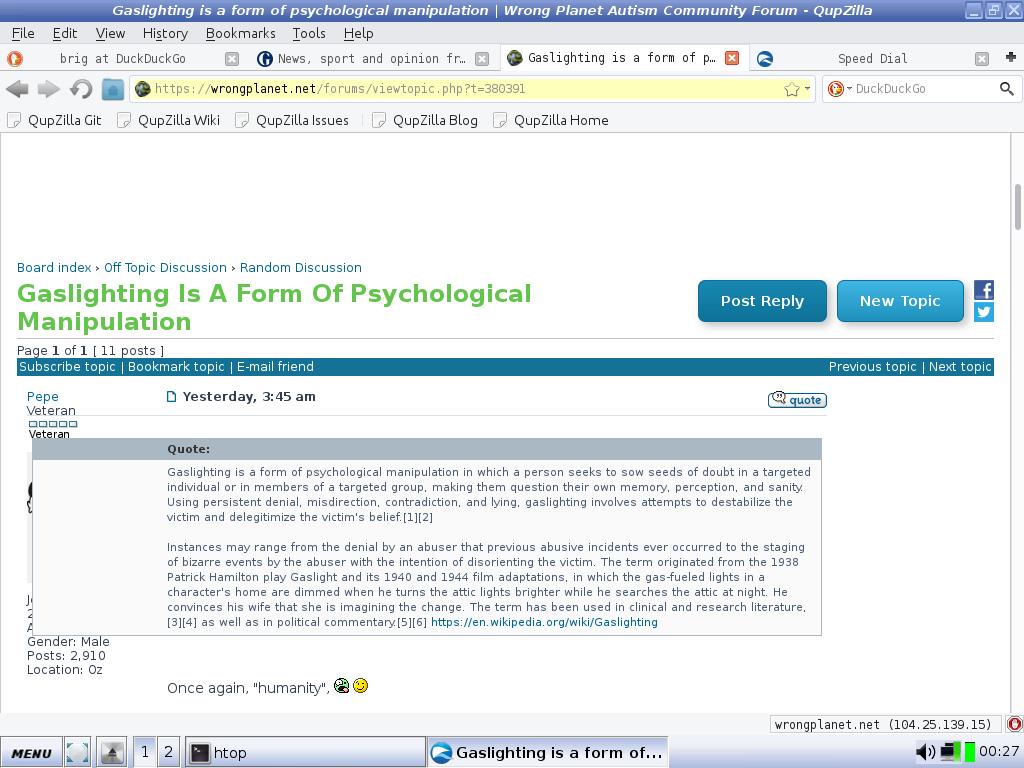
Task: Close the Gaslighting tab
Action: coord(732,58)
